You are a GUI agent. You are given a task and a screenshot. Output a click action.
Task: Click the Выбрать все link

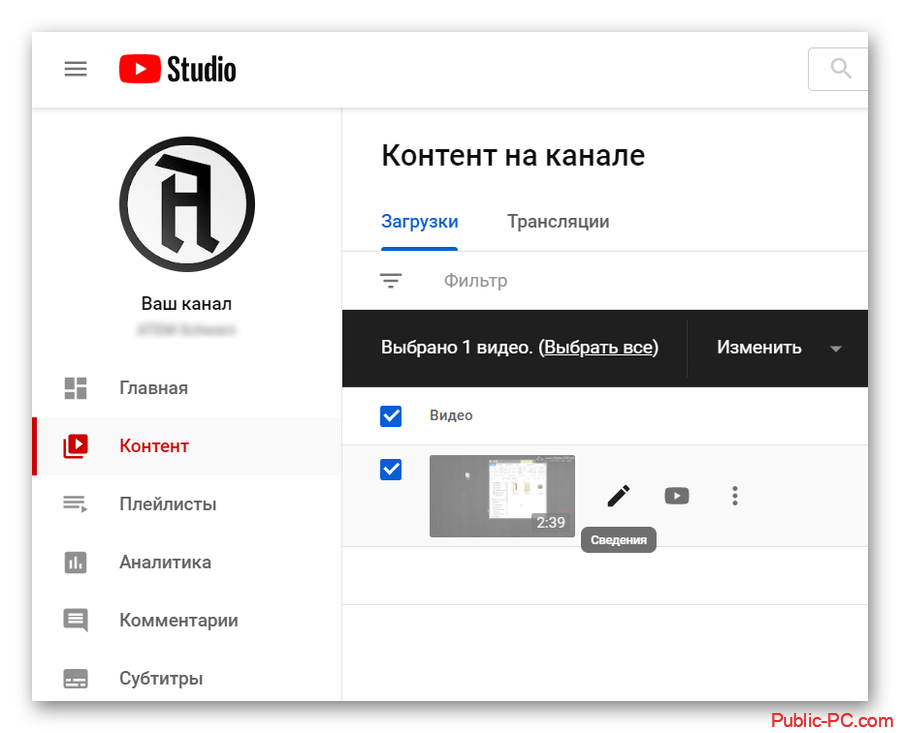coord(599,348)
